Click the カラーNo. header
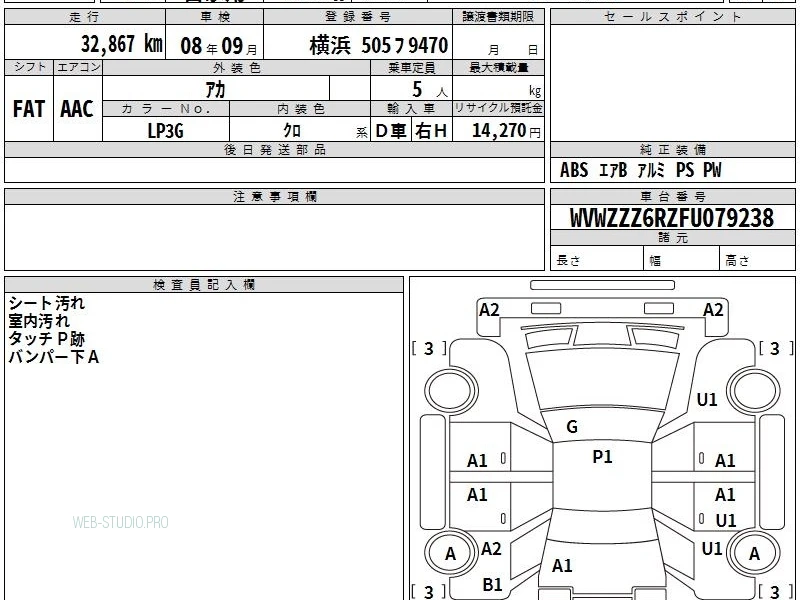 pos(166,109)
